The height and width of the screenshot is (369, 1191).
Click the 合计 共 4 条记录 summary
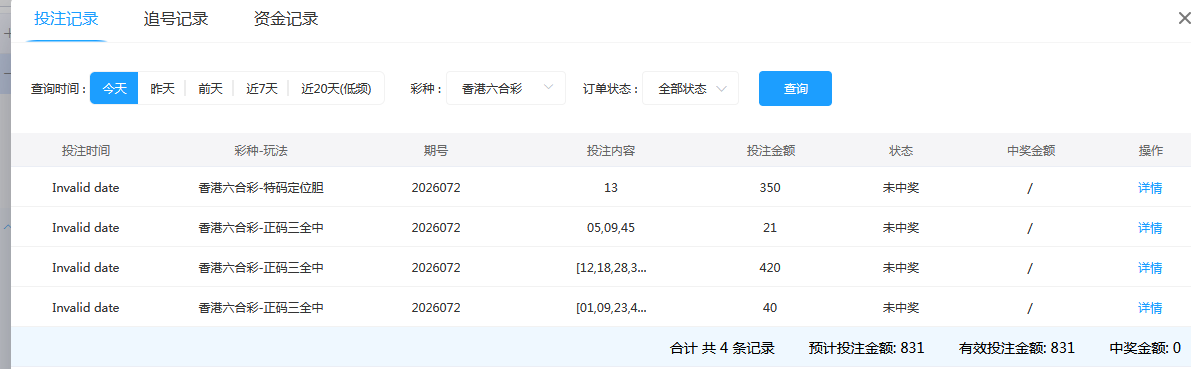pos(722,348)
